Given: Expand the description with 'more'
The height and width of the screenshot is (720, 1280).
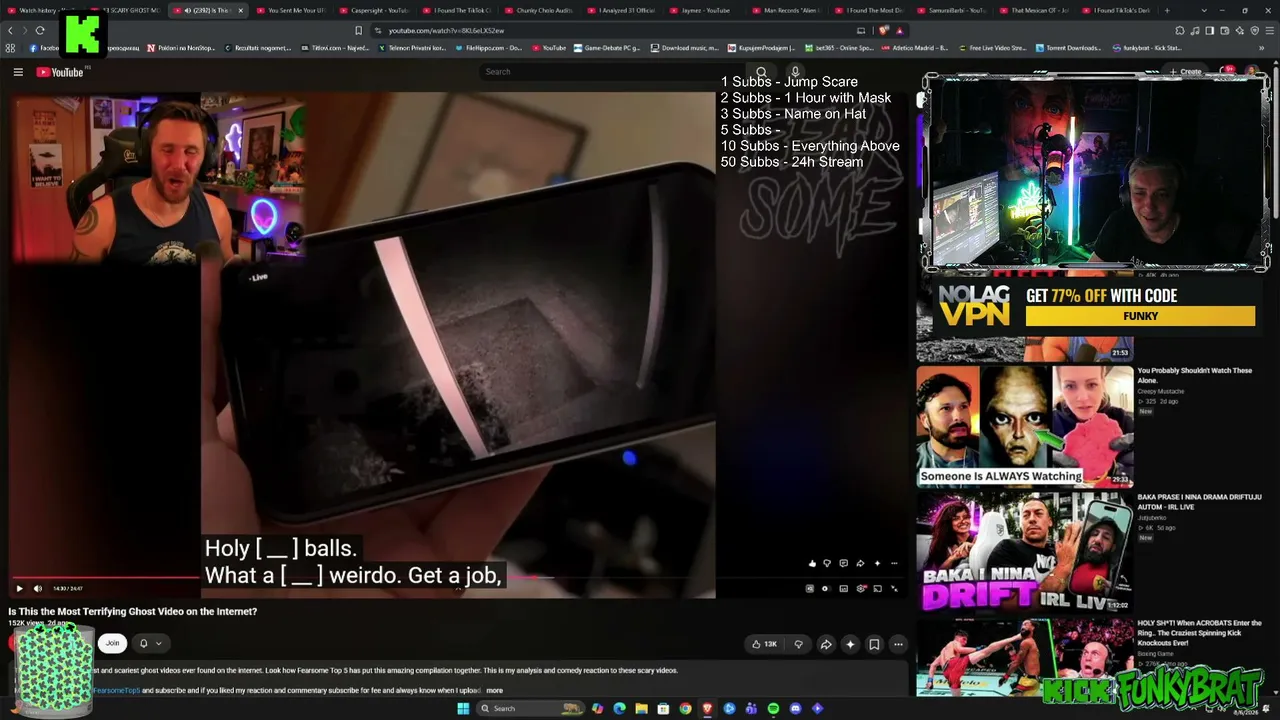Looking at the screenshot, I should [x=494, y=690].
